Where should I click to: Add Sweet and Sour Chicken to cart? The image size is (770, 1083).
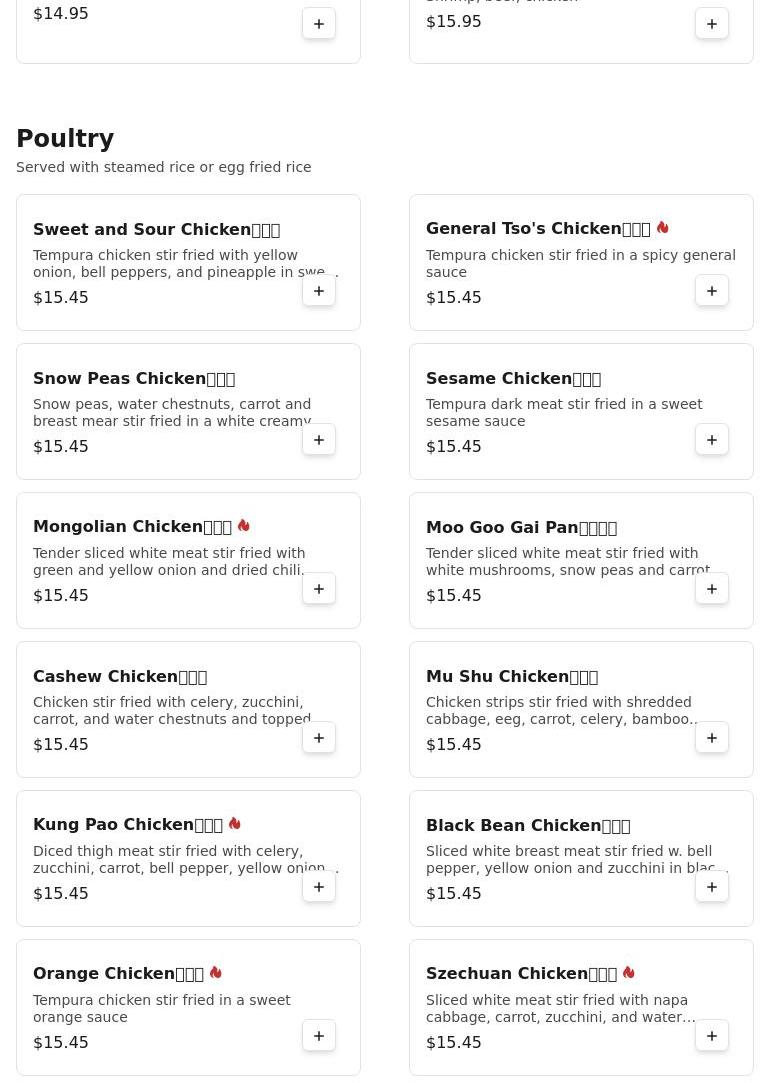coord(319,291)
